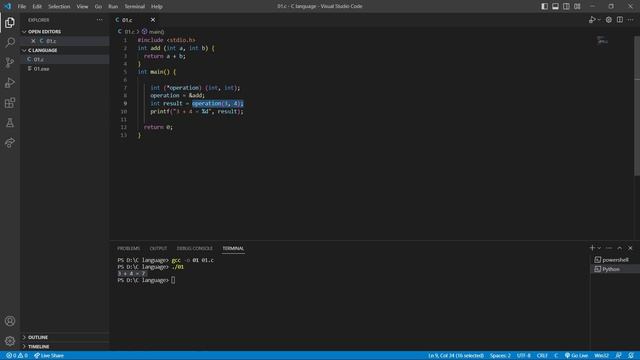
Task: Open Explorer Views and More Actions ellipsis
Action: [100, 20]
